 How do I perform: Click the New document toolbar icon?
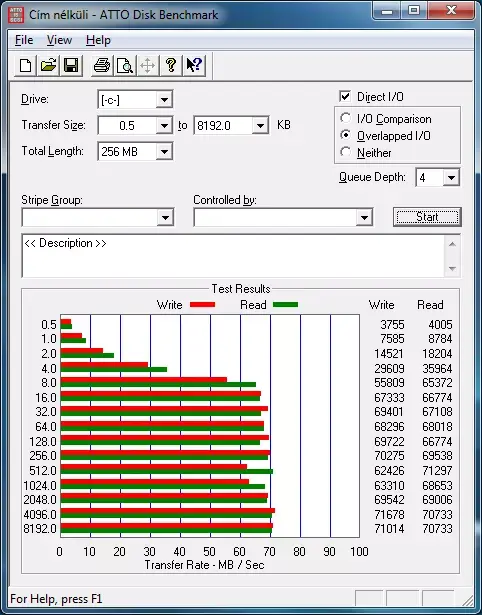pyautogui.click(x=25, y=65)
